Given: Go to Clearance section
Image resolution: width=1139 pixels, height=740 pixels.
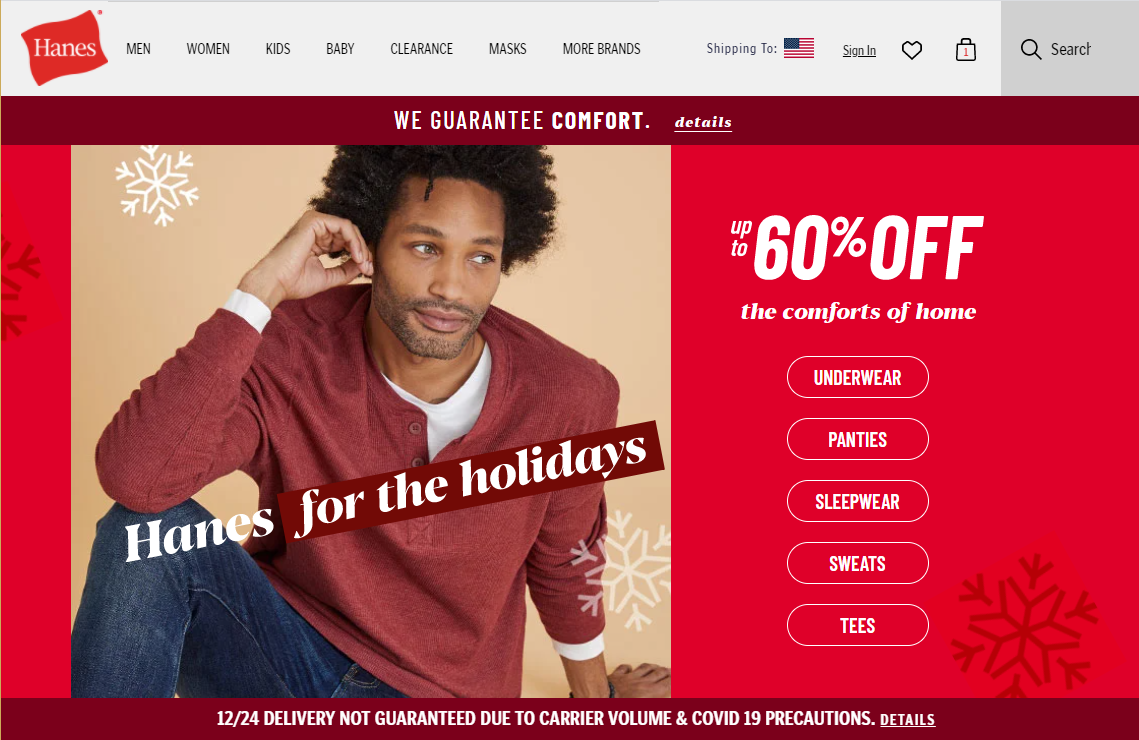Looking at the screenshot, I should 421,49.
